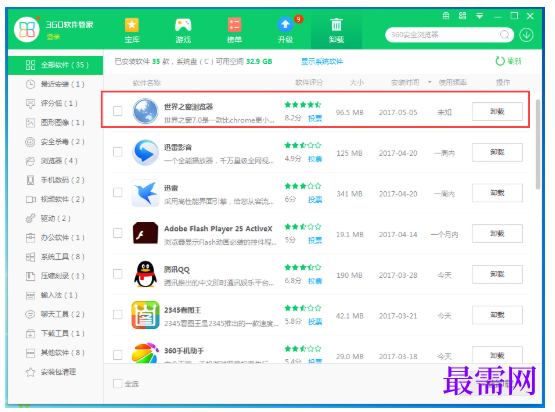Click the skin icon in title bar
555x412 pixels.
[462, 16]
